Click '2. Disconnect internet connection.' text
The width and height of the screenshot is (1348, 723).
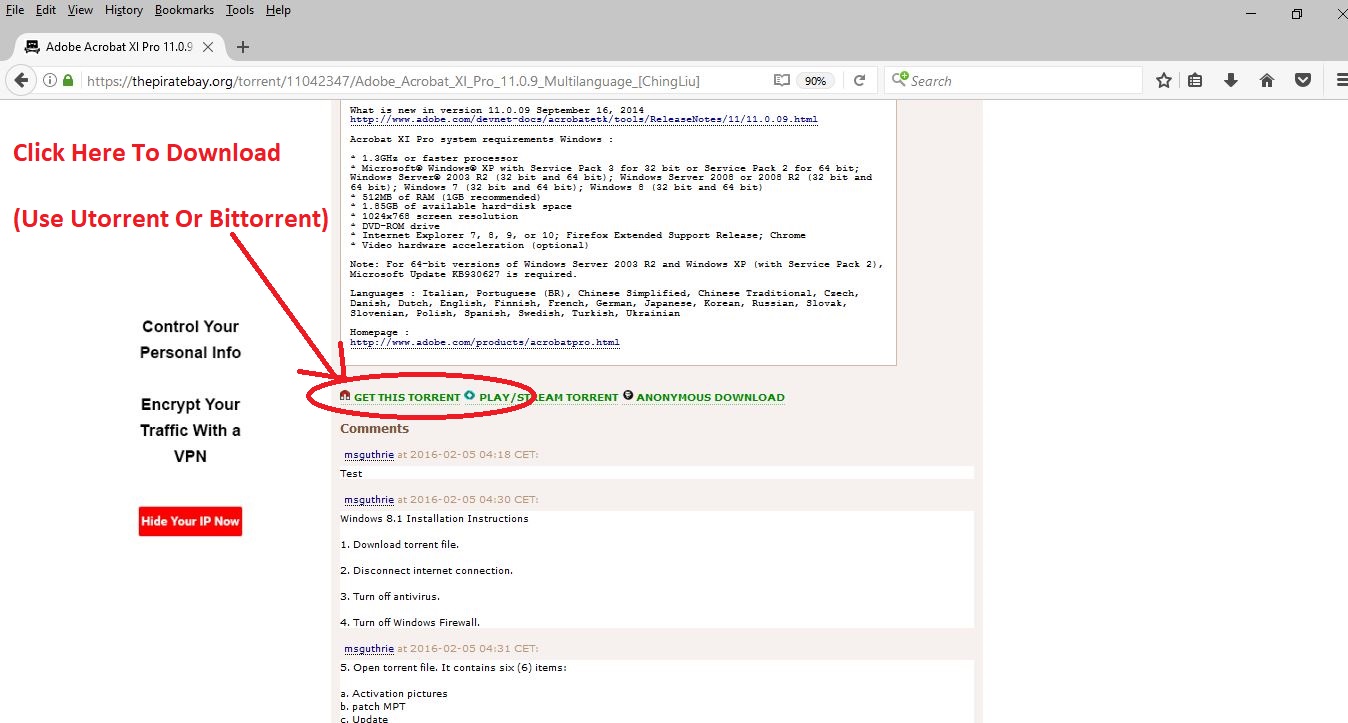[427, 570]
